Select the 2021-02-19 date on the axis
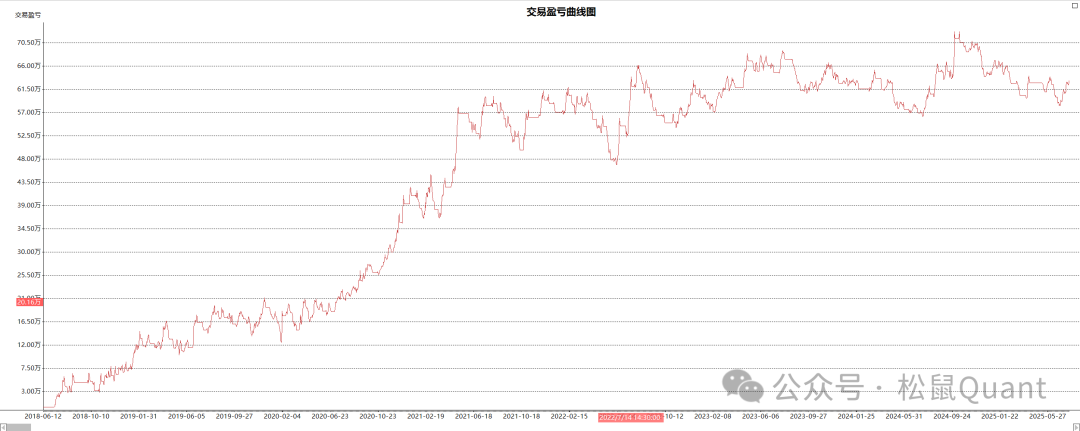 [x=426, y=416]
